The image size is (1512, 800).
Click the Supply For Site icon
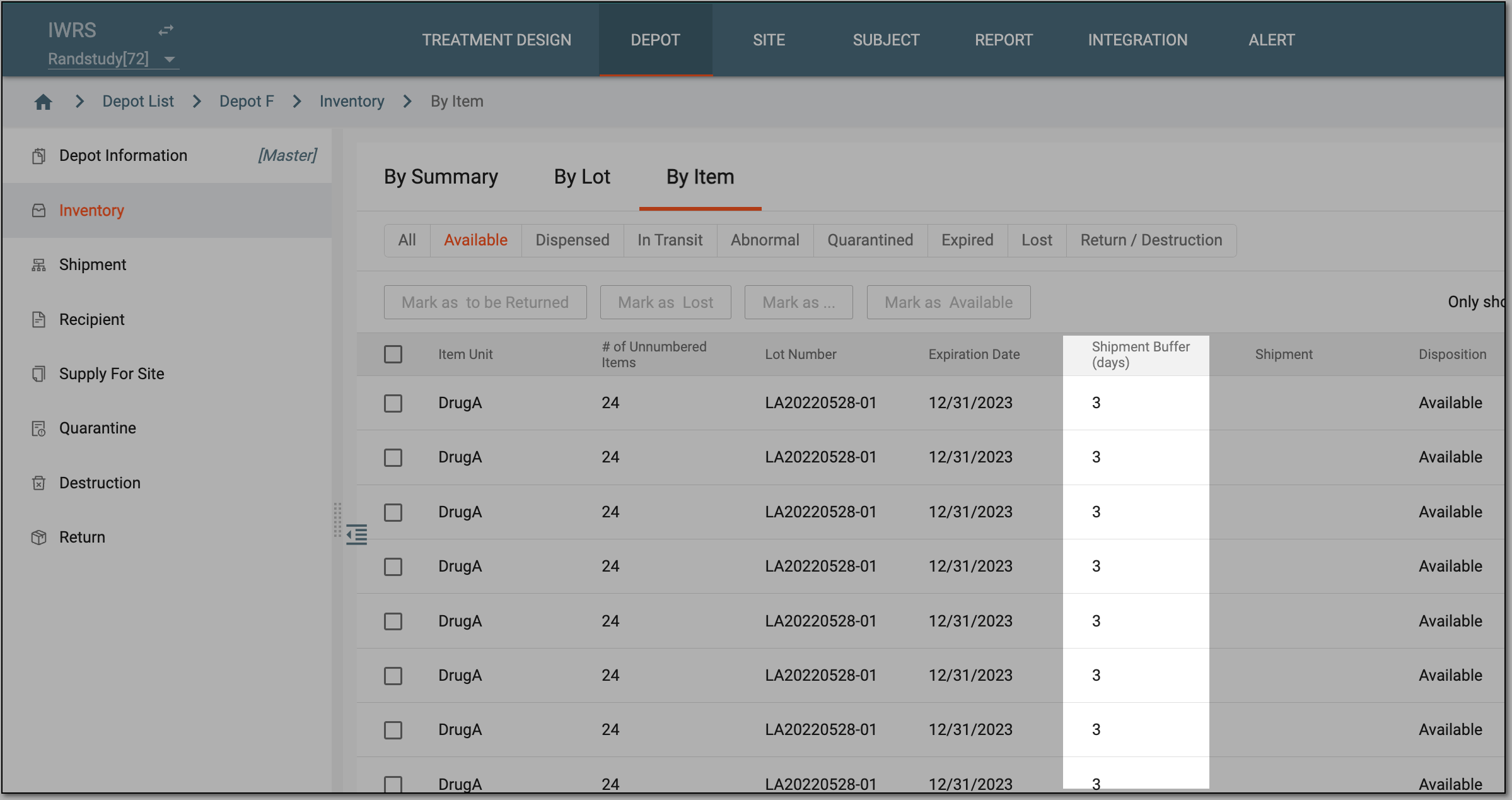tap(39, 374)
